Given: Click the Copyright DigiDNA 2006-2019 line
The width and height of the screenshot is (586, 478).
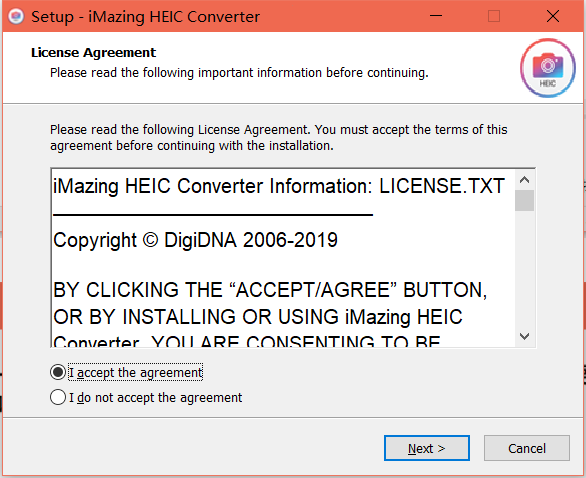Looking at the screenshot, I should point(195,240).
